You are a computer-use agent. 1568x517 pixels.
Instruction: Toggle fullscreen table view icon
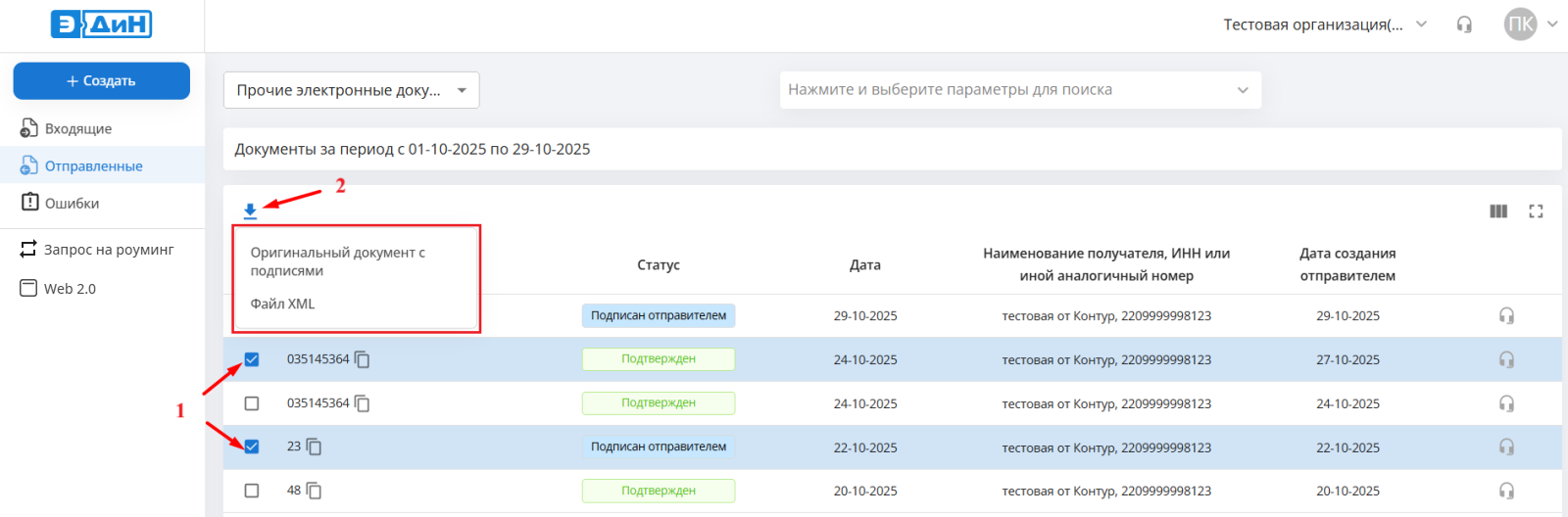1536,211
